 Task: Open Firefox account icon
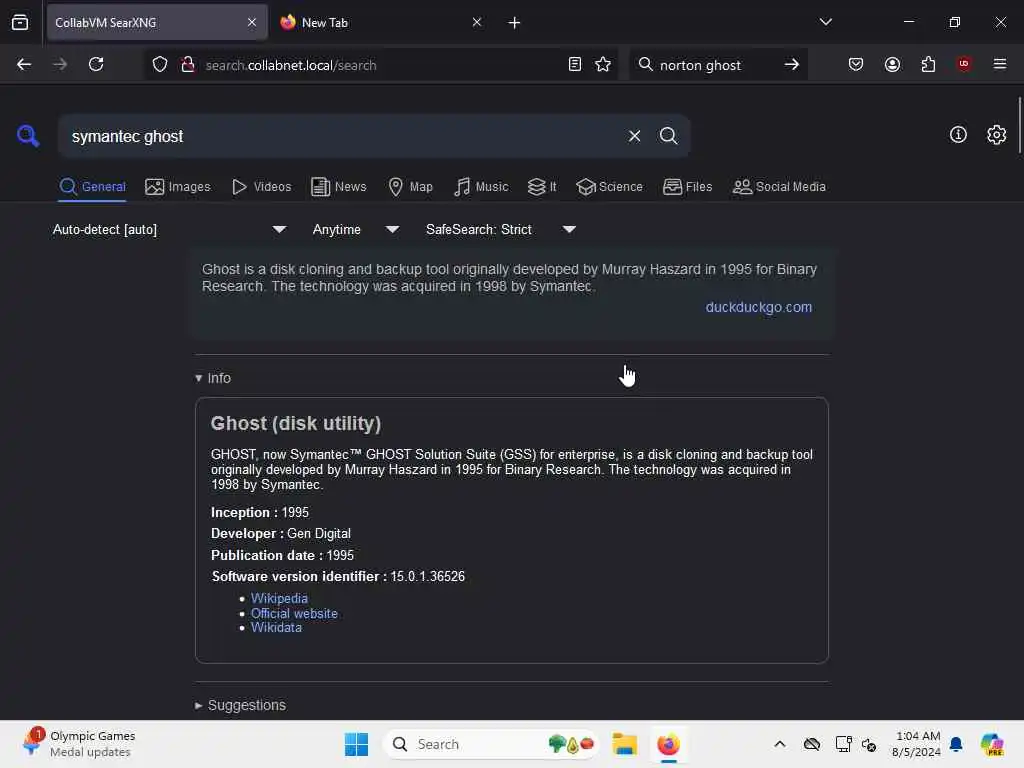click(892, 64)
